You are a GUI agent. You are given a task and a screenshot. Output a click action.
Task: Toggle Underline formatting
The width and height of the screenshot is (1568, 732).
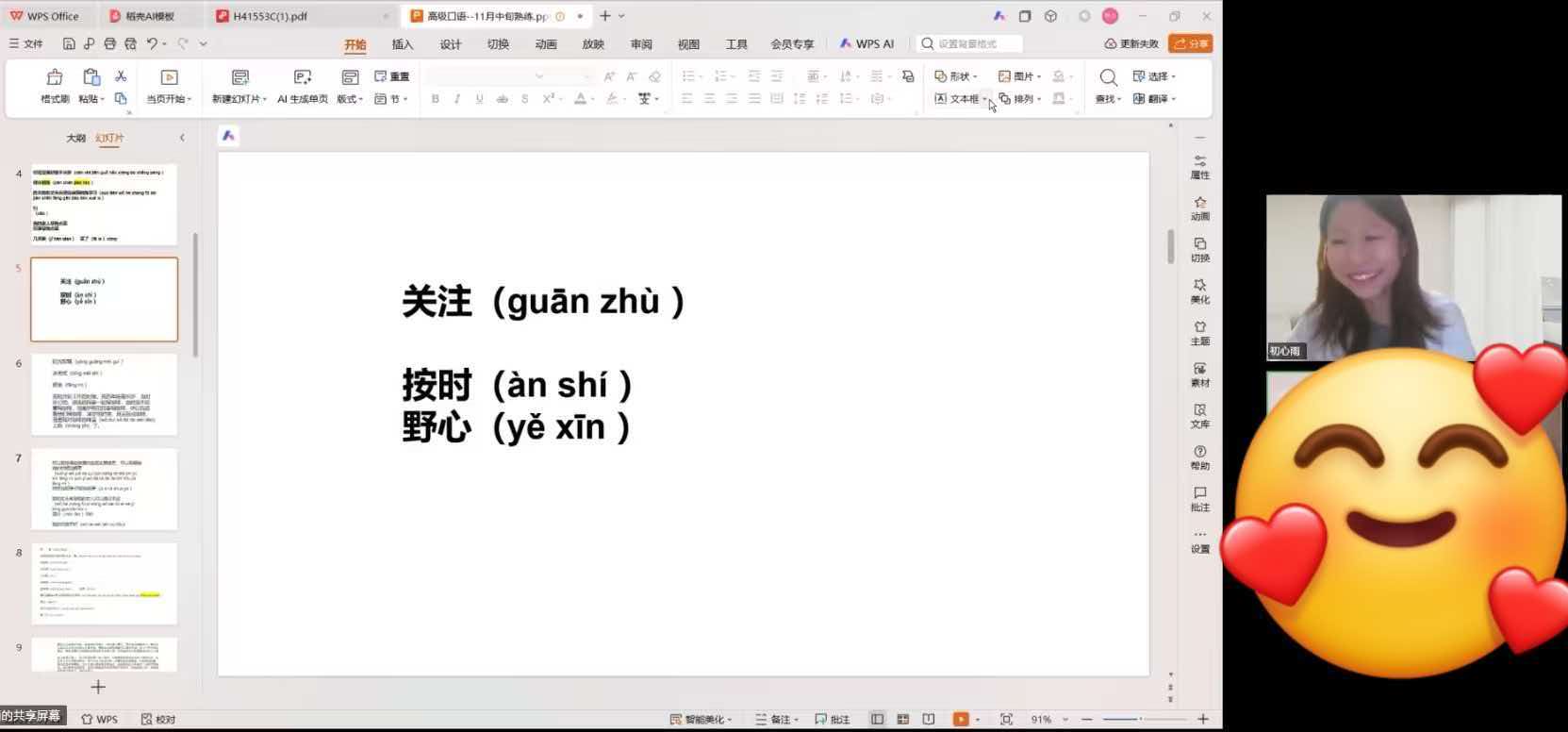point(479,98)
